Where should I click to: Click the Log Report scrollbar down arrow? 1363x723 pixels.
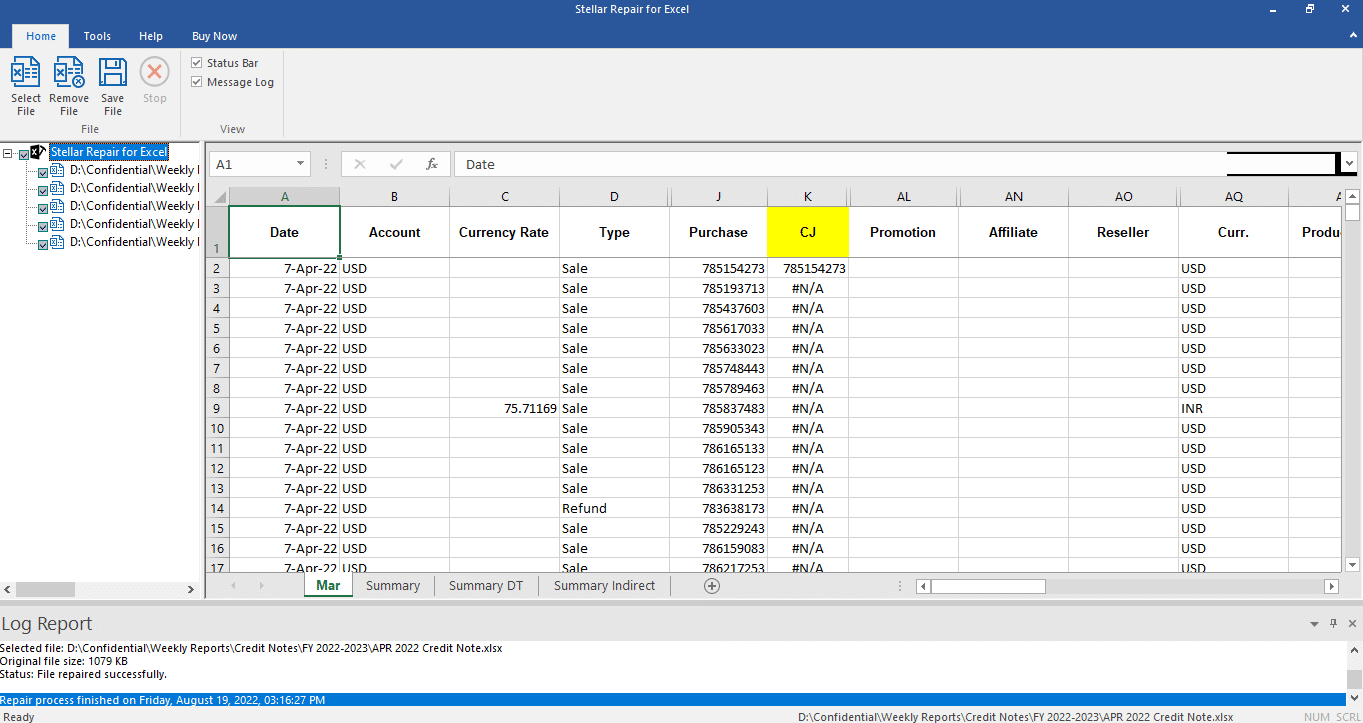(1354, 698)
